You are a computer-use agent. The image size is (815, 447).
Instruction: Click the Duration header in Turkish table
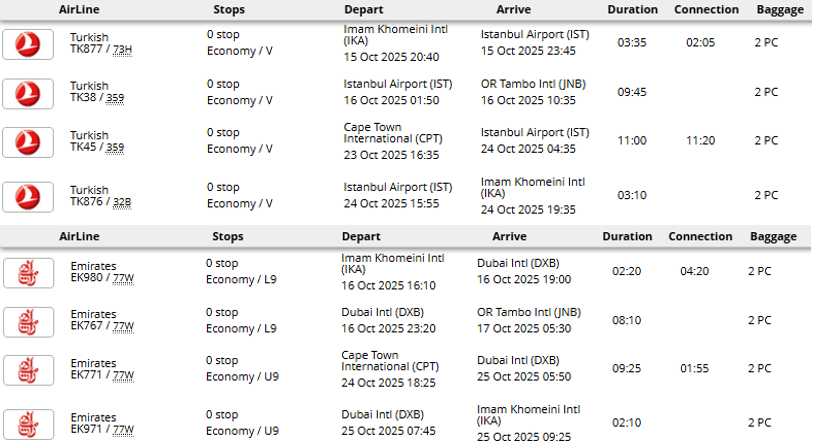[632, 10]
